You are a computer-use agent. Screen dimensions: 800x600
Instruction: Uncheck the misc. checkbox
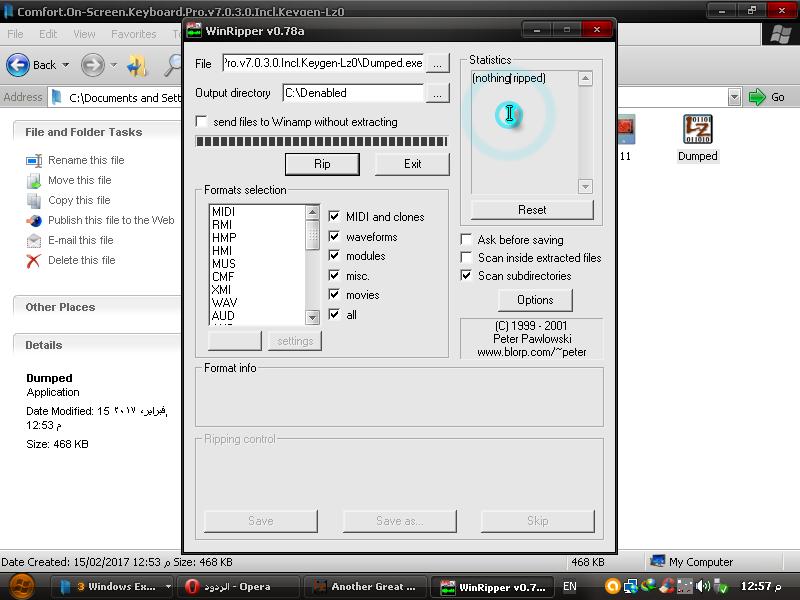pyautogui.click(x=334, y=276)
